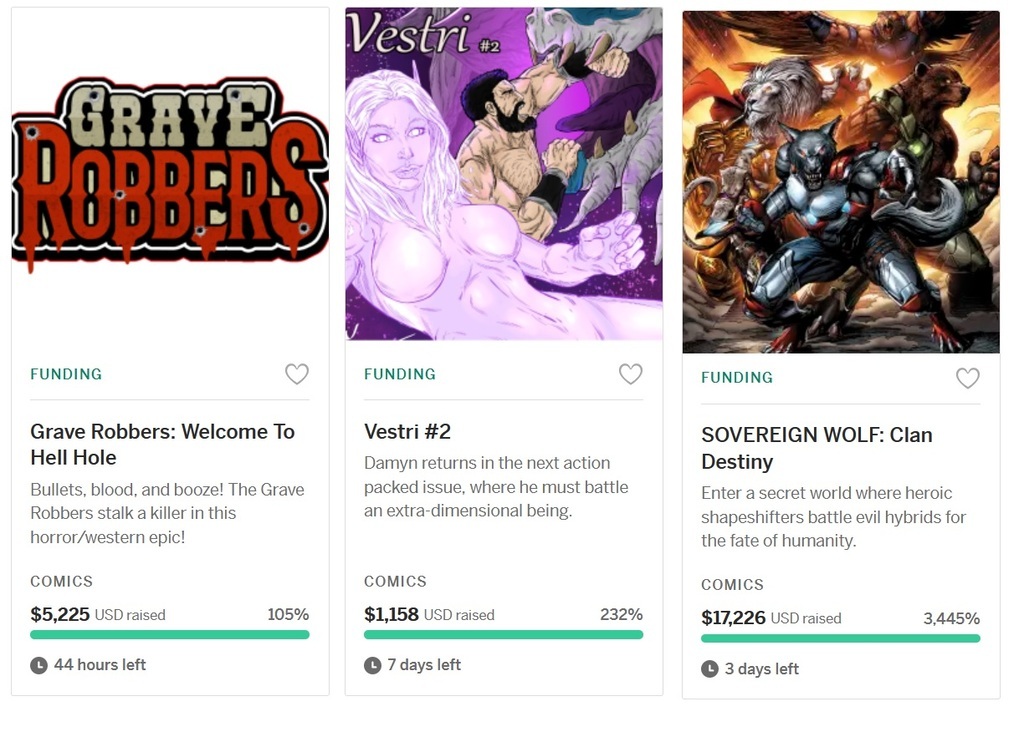
Task: Favorite the Grave Robbers campaign heart icon
Action: [297, 374]
